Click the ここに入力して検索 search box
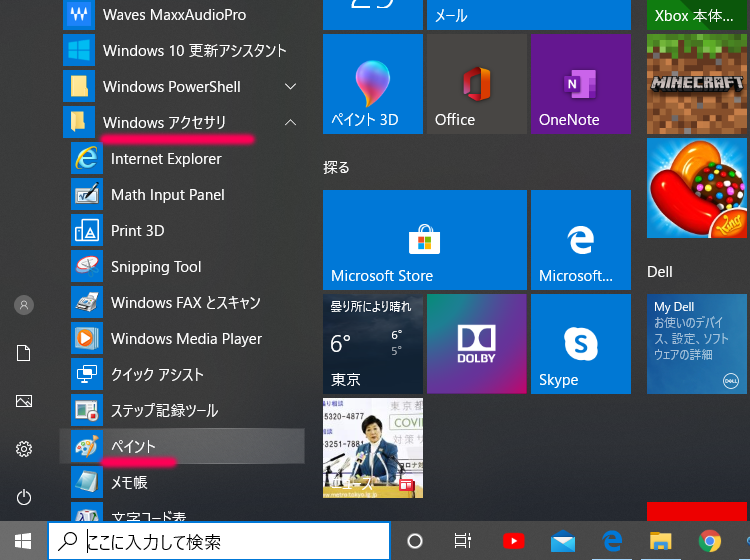Viewport: 750px width, 560px height. tap(219, 541)
